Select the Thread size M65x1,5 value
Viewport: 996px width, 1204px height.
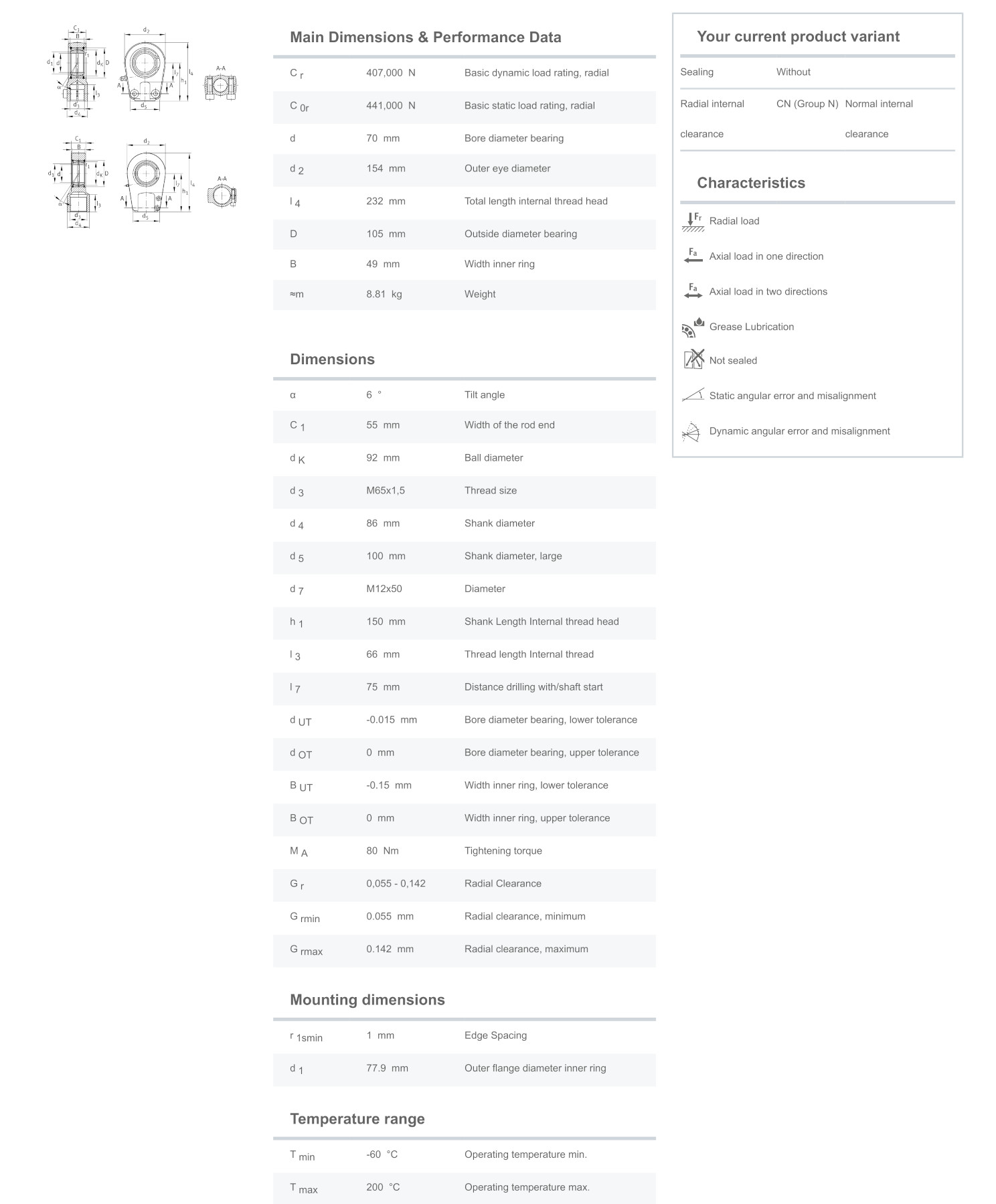[386, 491]
